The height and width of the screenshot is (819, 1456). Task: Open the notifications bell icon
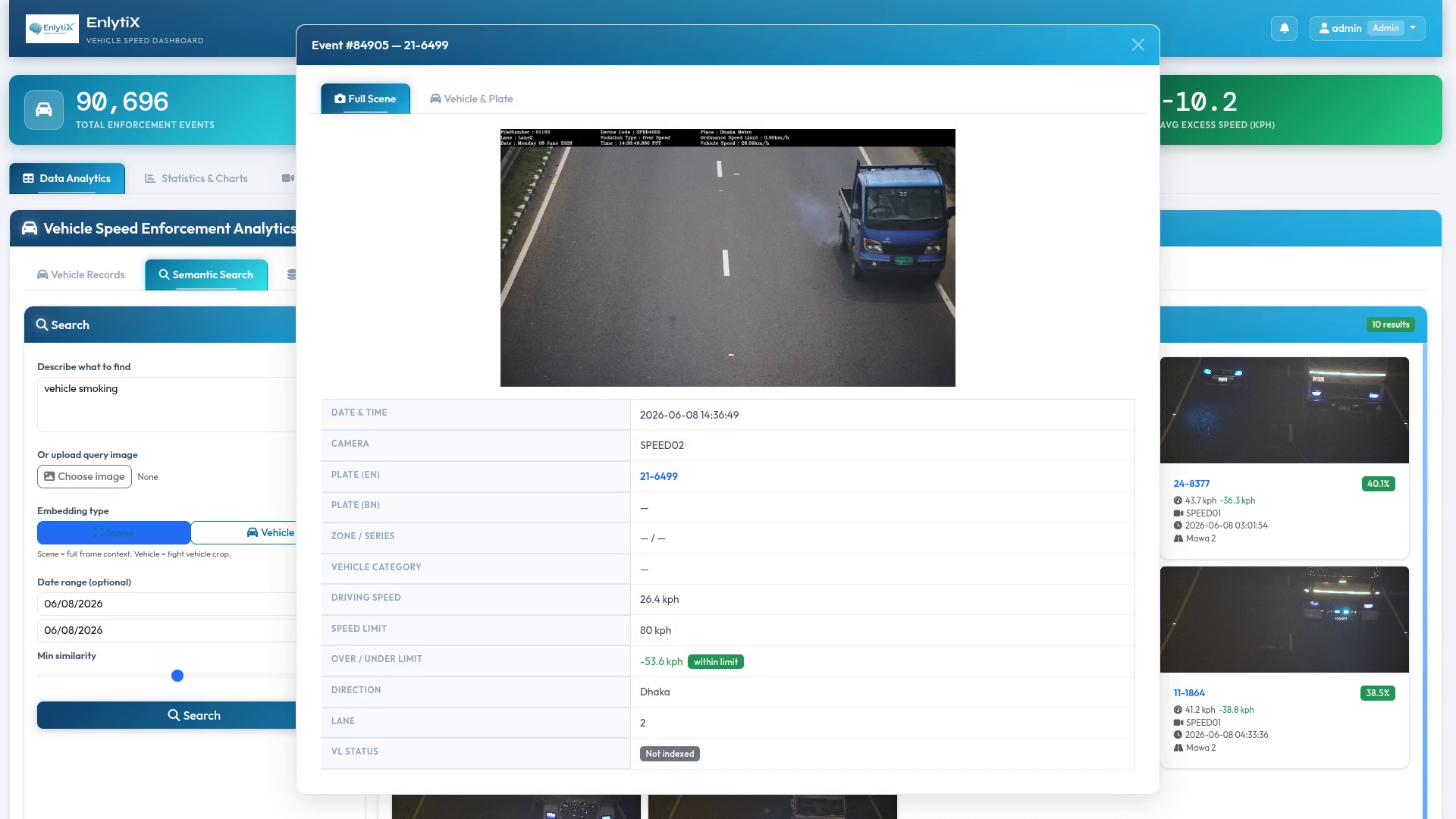click(x=1284, y=28)
